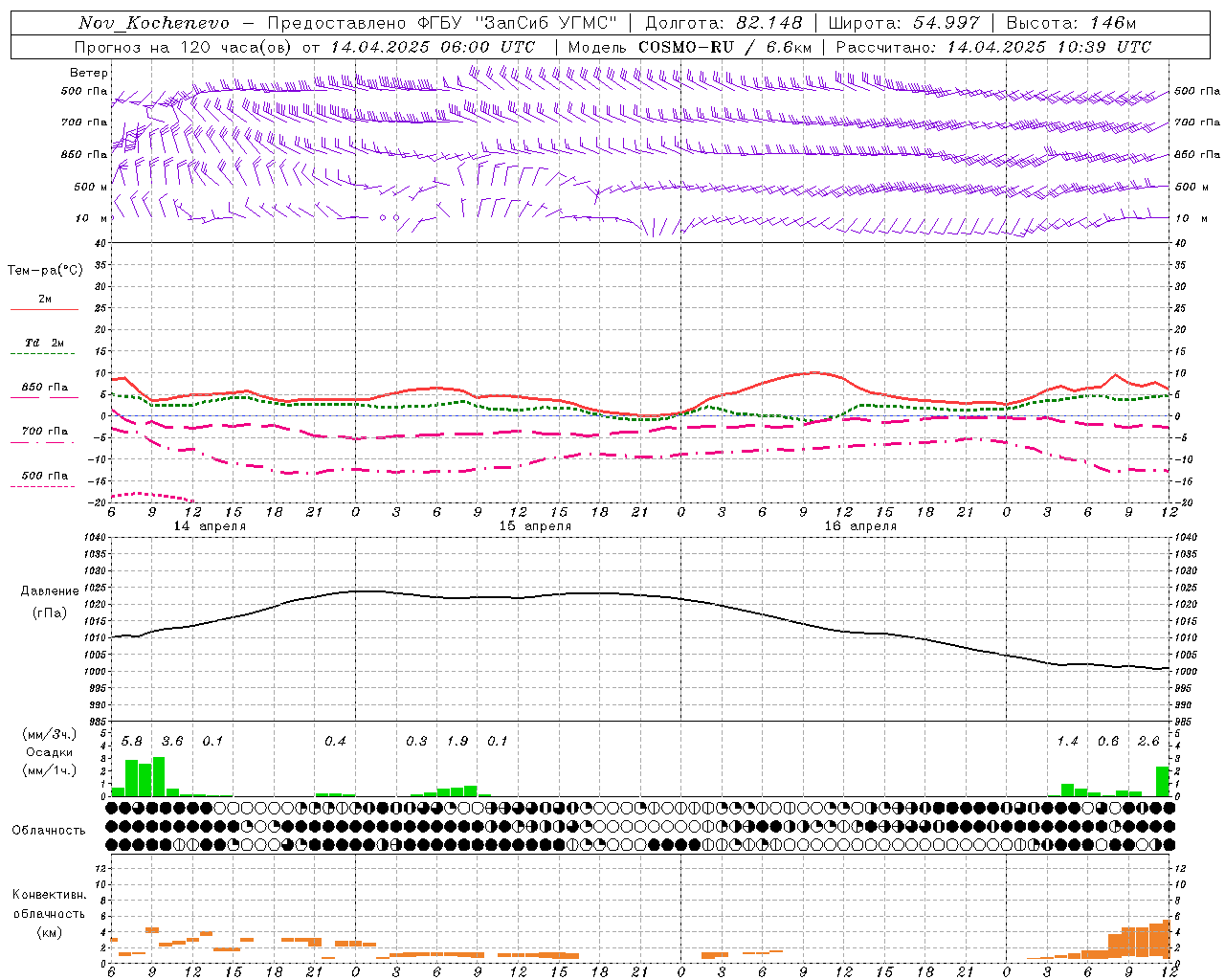The width and height of the screenshot is (1225, 980).
Task: Click the precipitation value 1.4
Action: click(x=1068, y=742)
